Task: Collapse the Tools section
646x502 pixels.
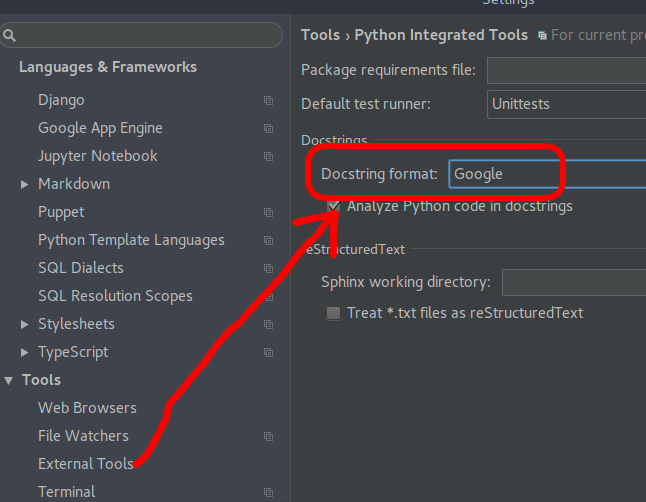Action: click(x=8, y=380)
